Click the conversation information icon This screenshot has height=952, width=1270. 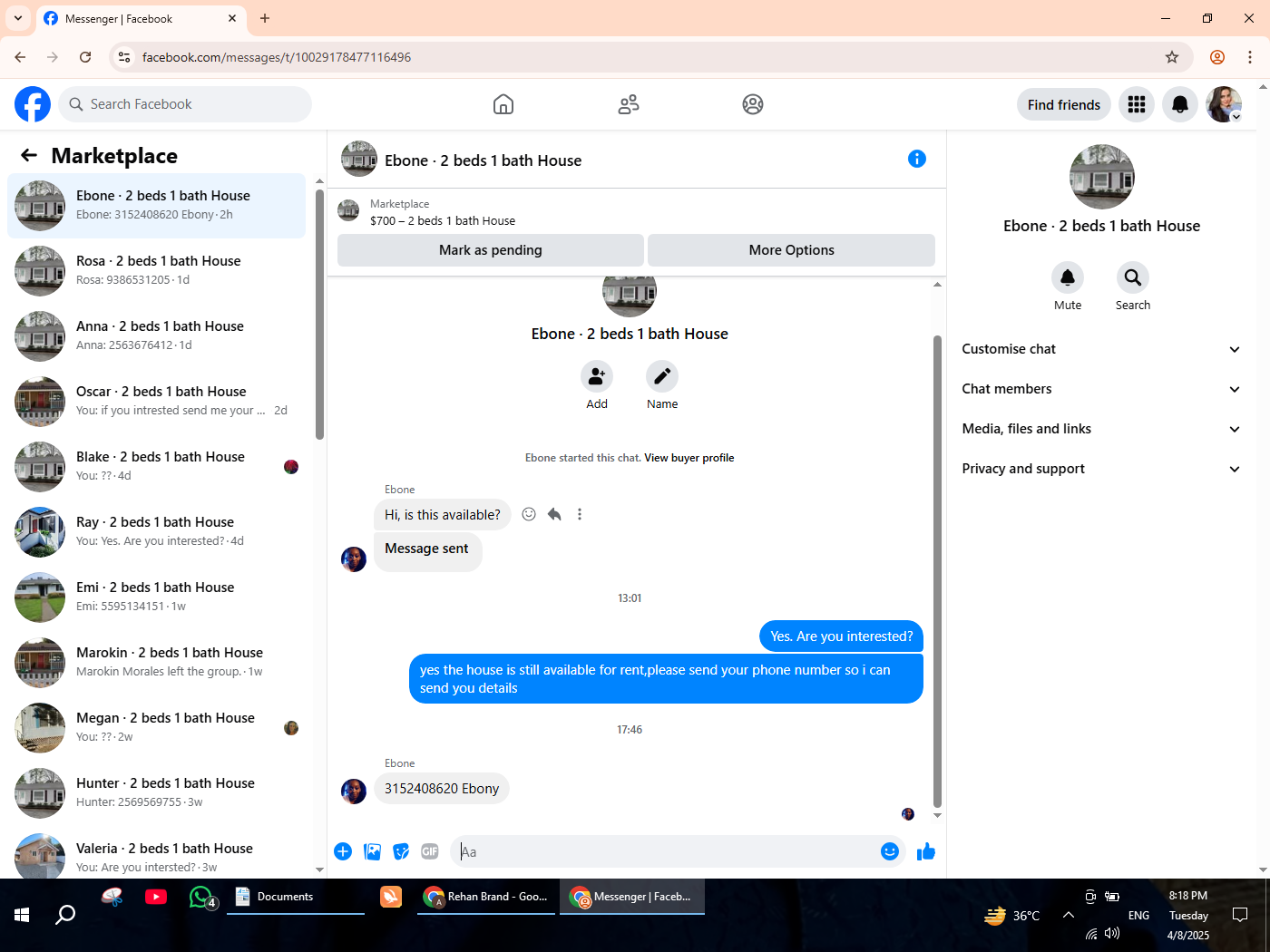917,159
